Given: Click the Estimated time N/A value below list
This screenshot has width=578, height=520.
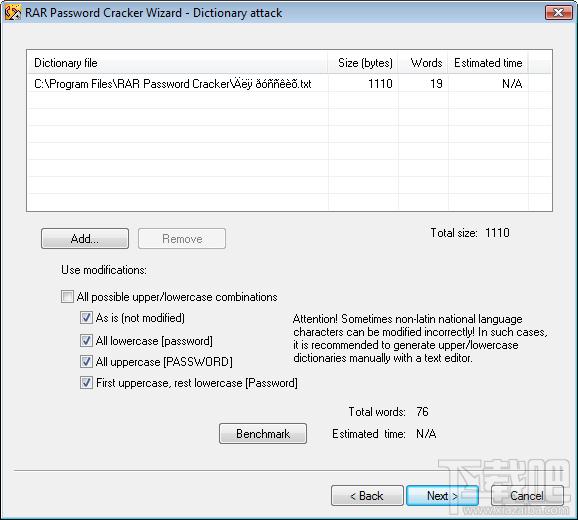Looking at the screenshot, I should (426, 434).
